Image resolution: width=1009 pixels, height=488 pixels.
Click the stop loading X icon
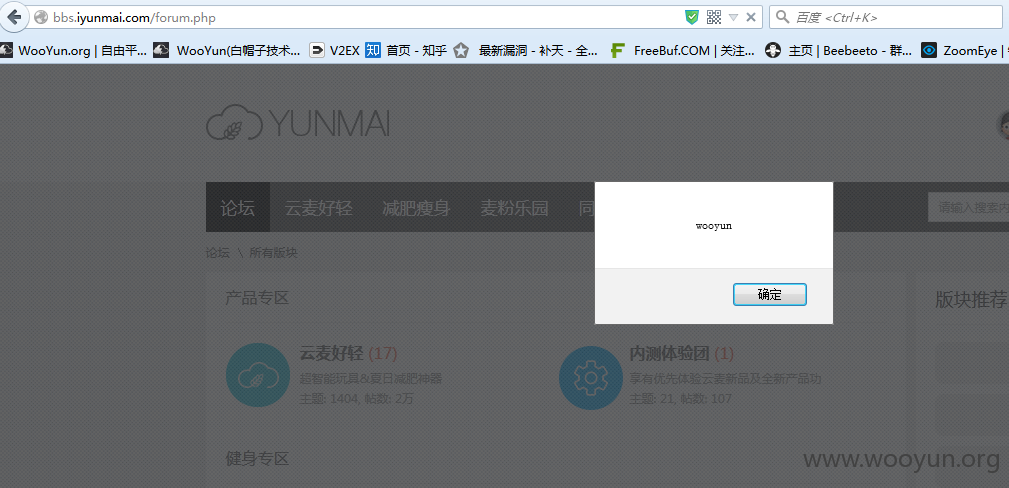(750, 17)
